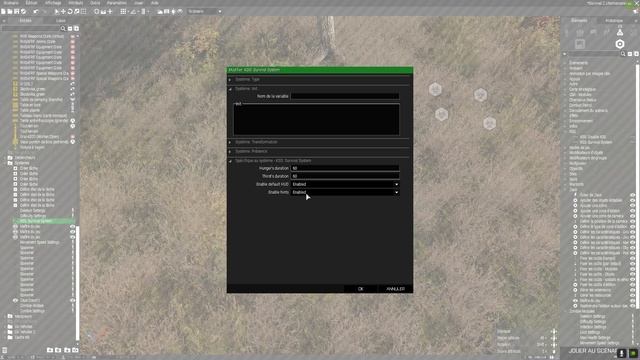Click the search magnifier in Éléments panel

pyautogui.click(x=623, y=54)
